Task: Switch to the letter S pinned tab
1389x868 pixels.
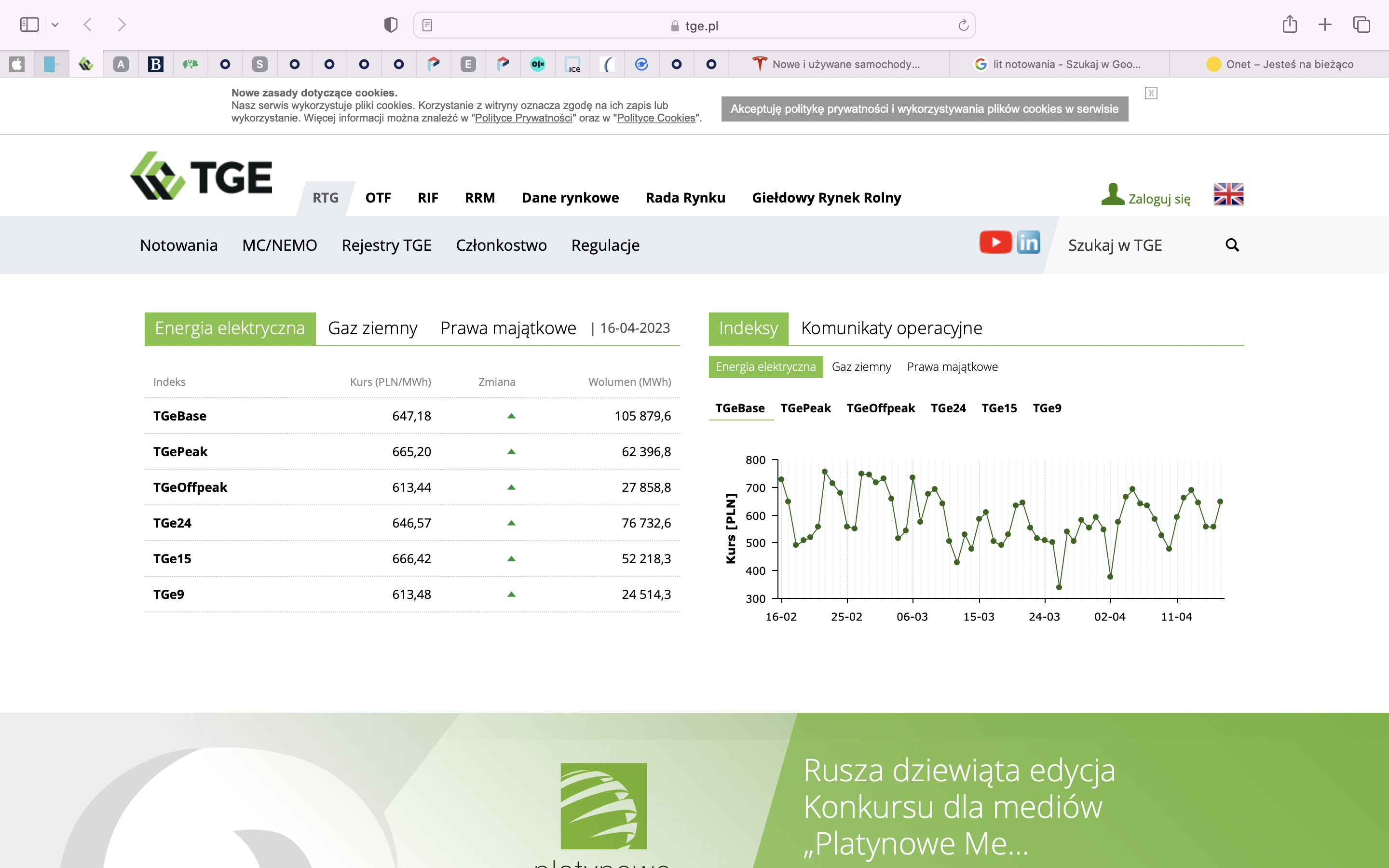Action: pyautogui.click(x=260, y=64)
